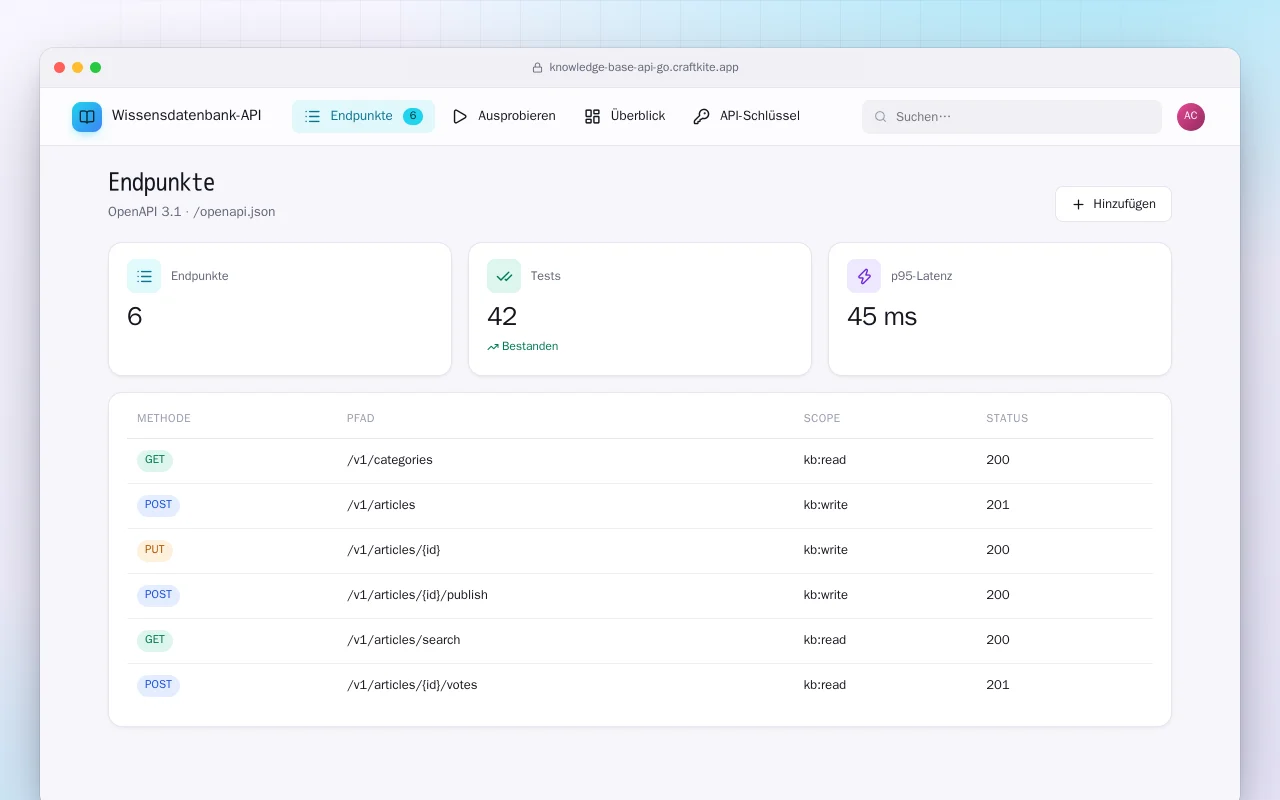Click the PFAD column header
This screenshot has height=800, width=1280.
pos(361,419)
